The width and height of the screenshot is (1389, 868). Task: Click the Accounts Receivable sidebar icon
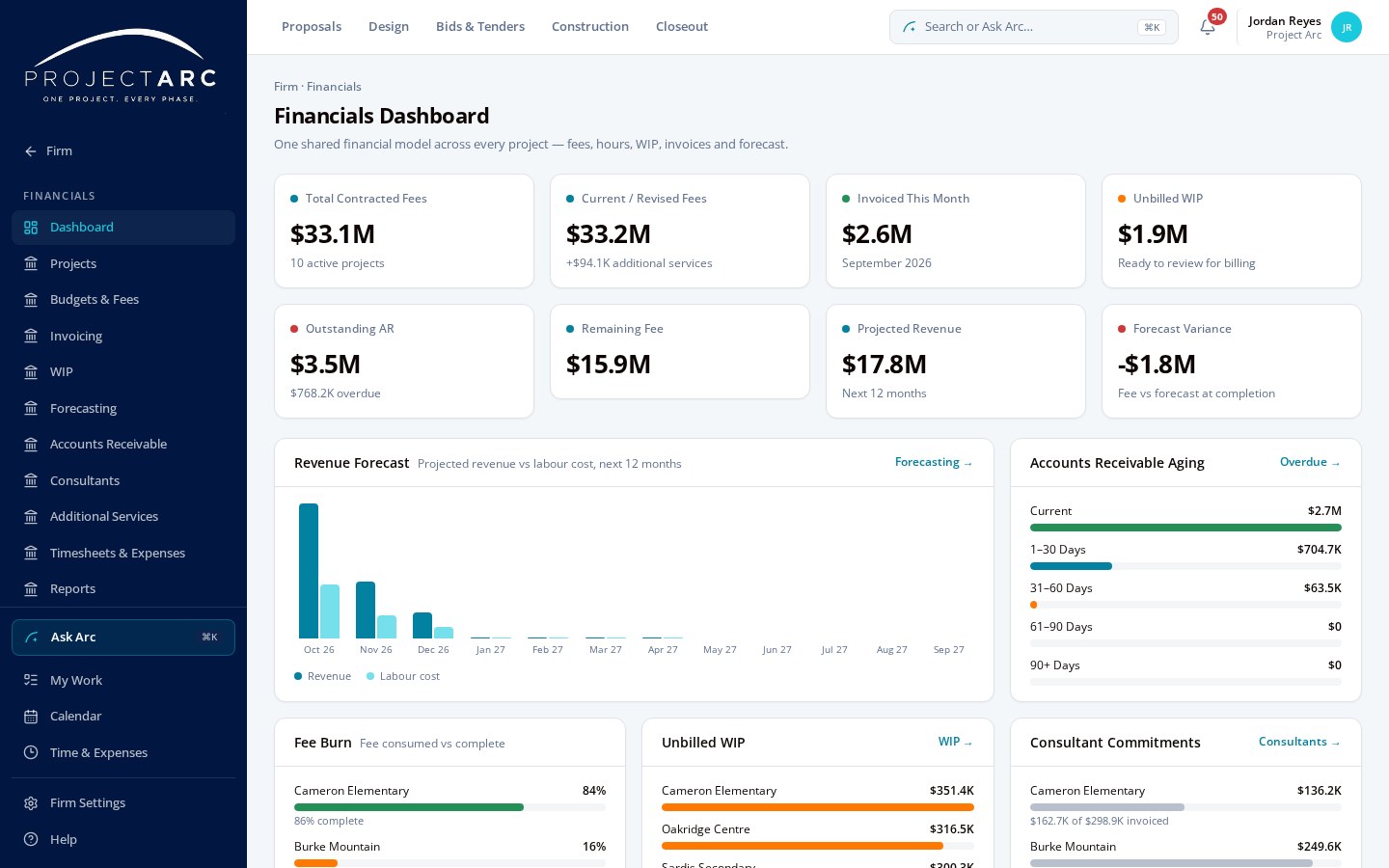[31, 445]
